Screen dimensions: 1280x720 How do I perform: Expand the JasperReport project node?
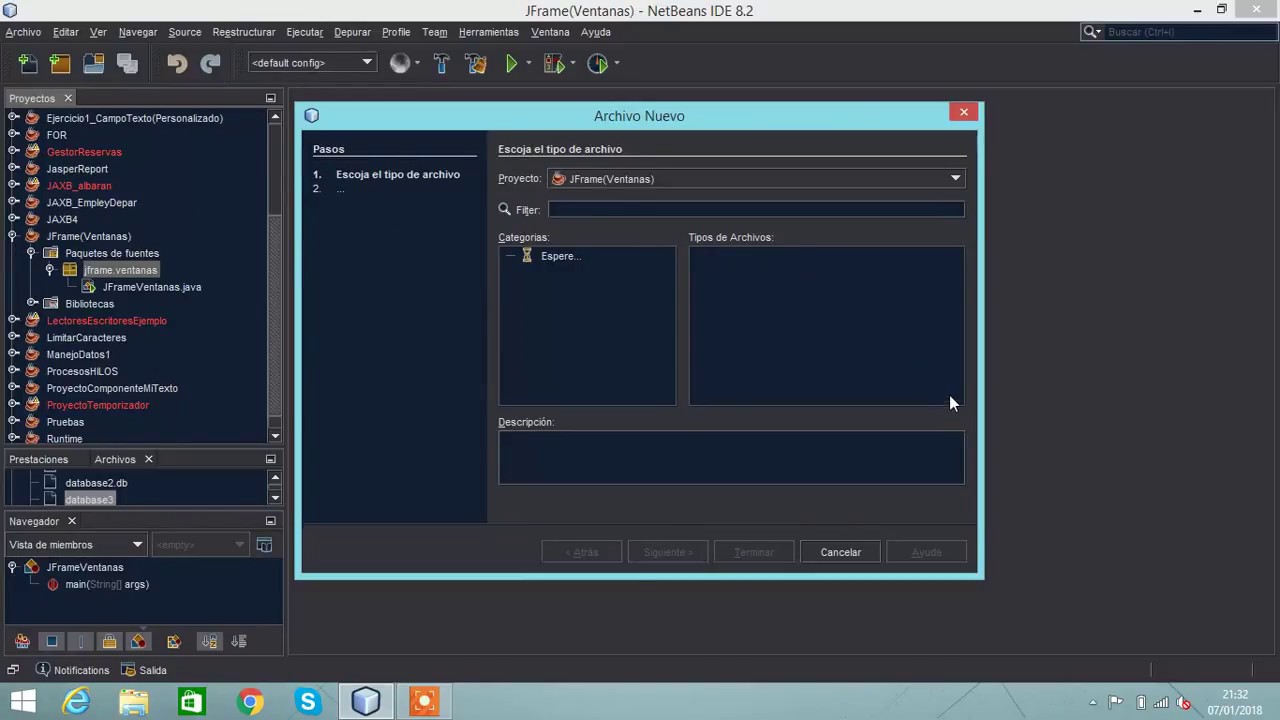(x=13, y=169)
